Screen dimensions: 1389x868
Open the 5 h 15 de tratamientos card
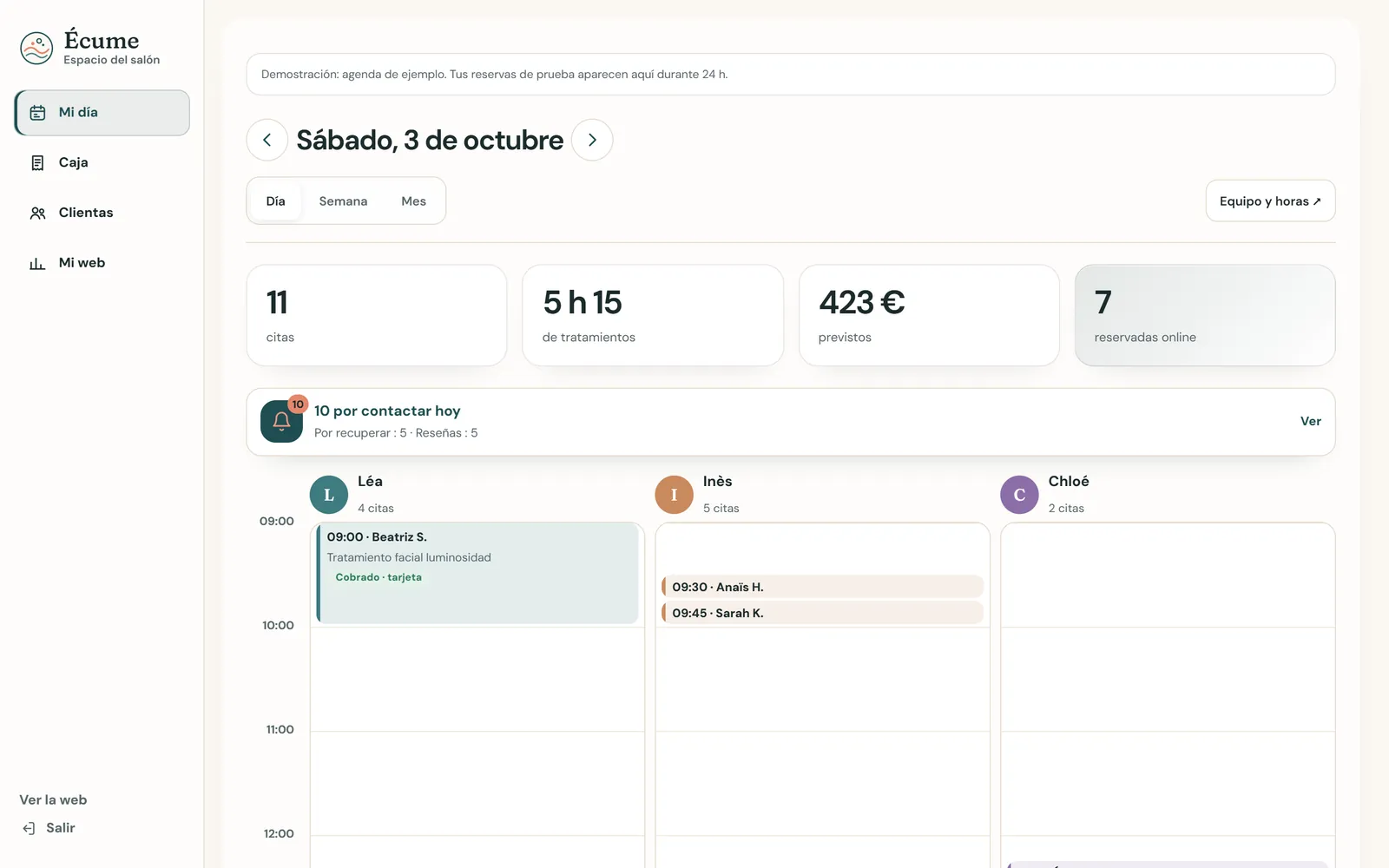pos(653,316)
